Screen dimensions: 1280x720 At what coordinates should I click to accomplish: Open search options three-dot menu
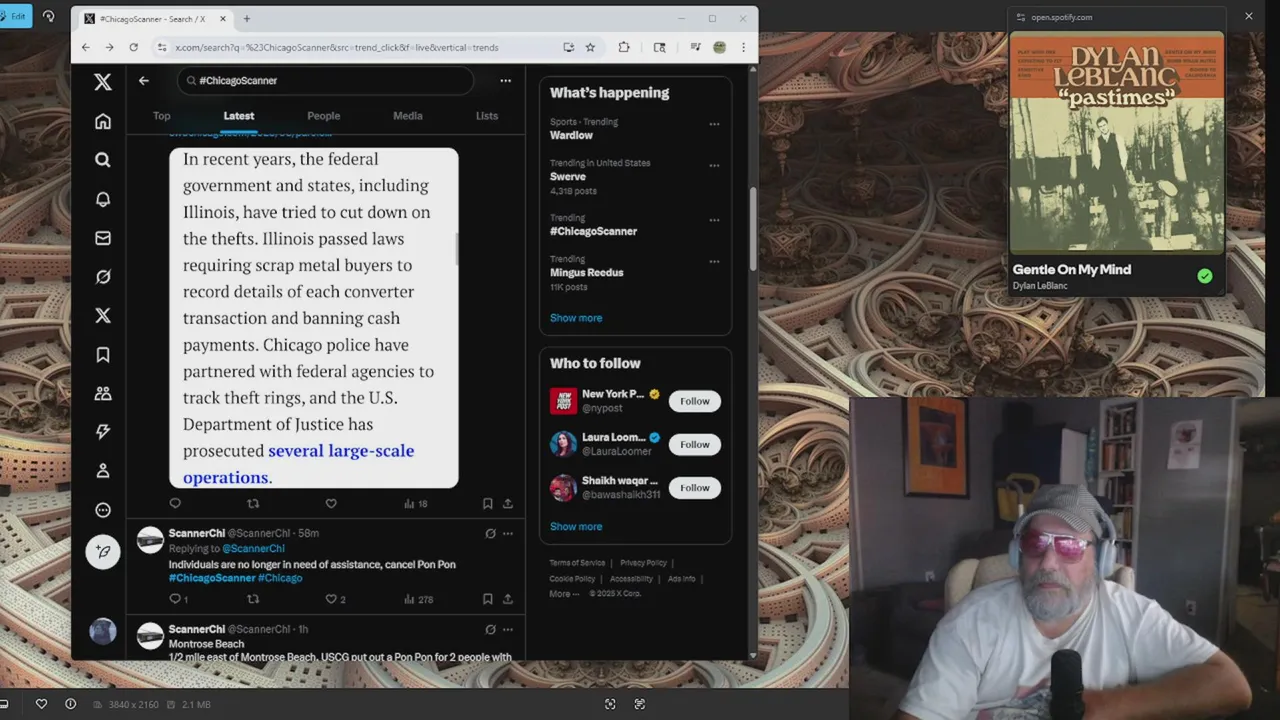click(505, 80)
